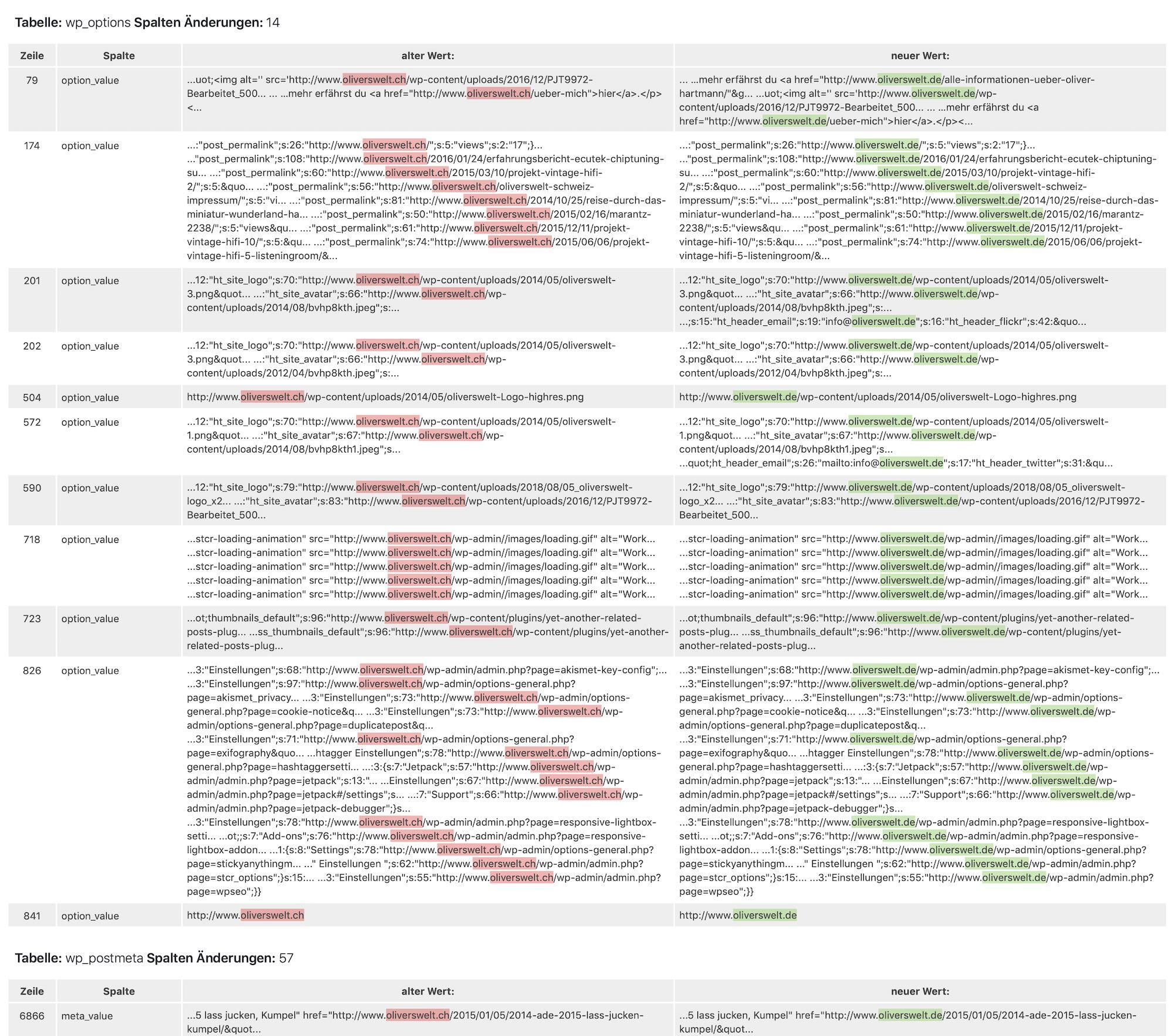The height and width of the screenshot is (1036, 1173).
Task: Click the green oliverswelt.de highlight in row 841
Action: pyautogui.click(x=765, y=915)
